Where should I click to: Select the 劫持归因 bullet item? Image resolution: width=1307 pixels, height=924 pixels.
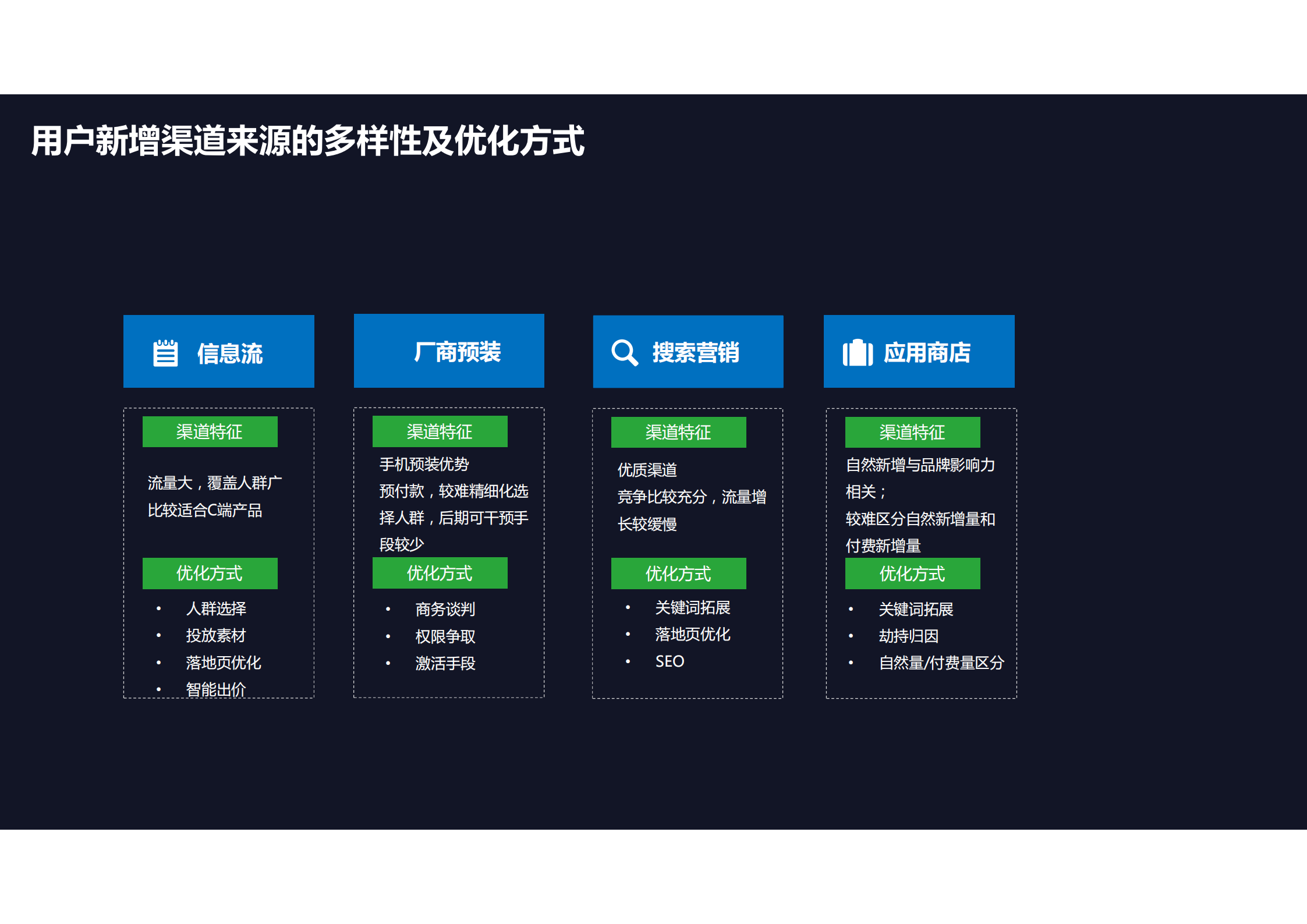909,635
